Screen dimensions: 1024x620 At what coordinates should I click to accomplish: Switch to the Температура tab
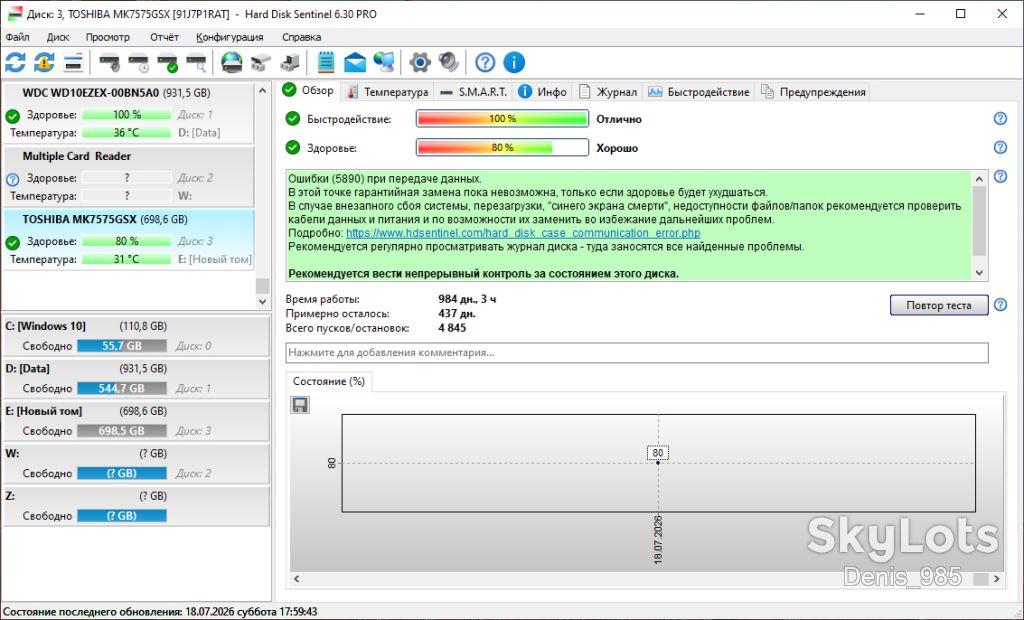(387, 92)
